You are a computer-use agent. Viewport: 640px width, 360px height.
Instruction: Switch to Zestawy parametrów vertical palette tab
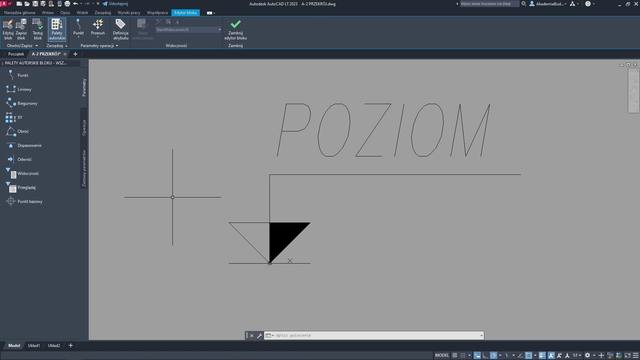tap(84, 168)
